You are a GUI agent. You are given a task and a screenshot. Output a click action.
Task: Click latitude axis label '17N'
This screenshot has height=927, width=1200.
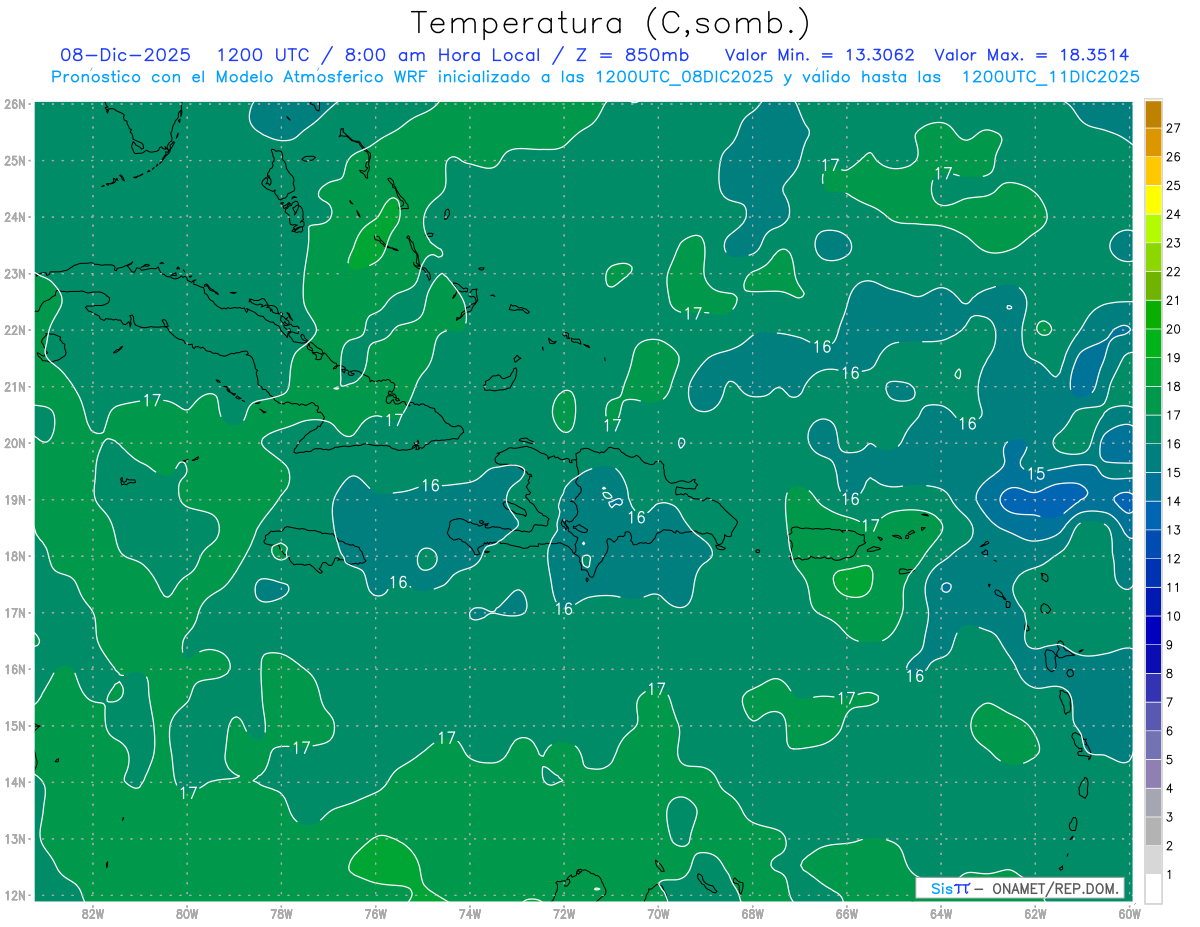tap(14, 613)
